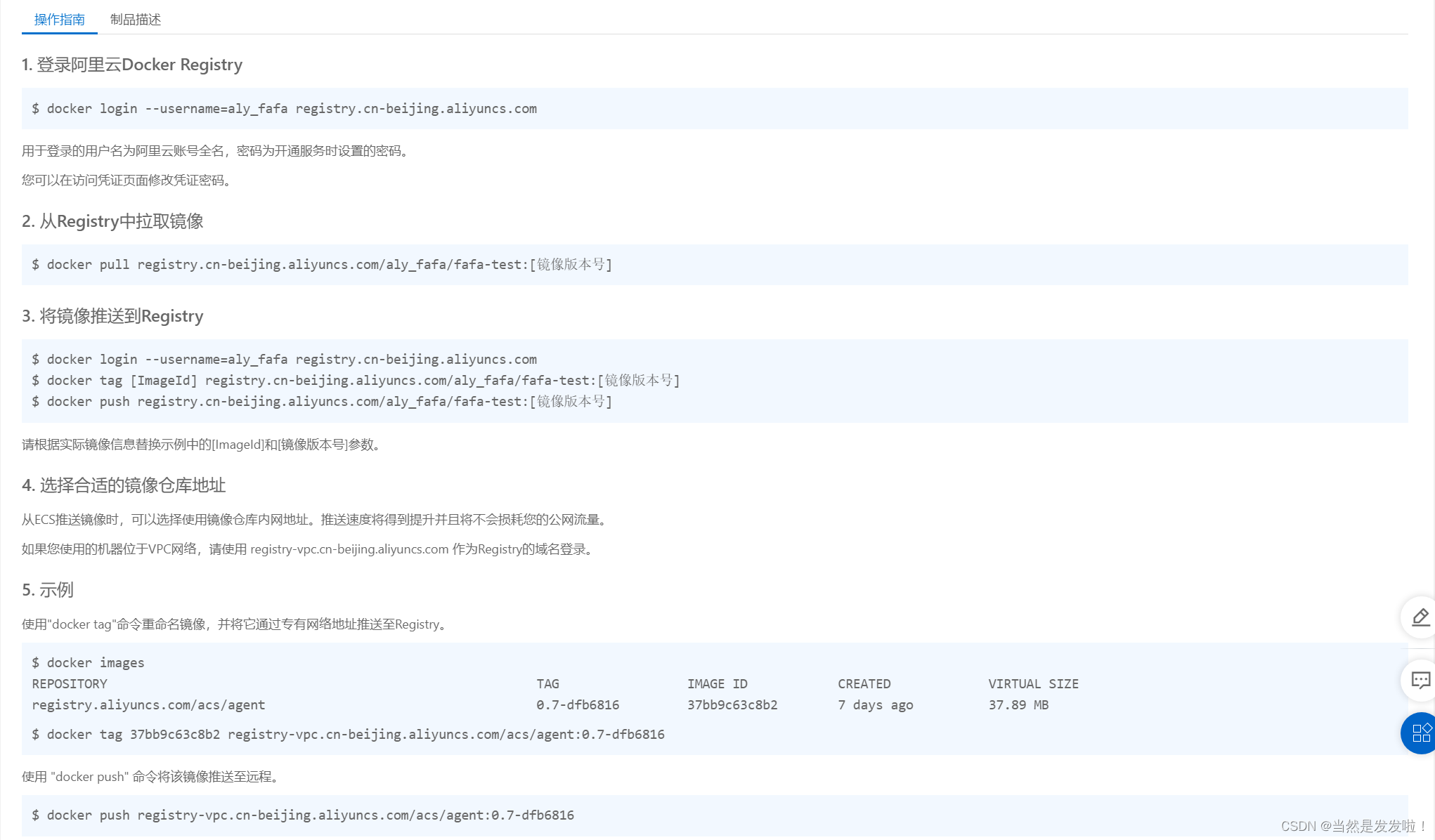Viewport: 1435px width, 840px height.
Task: Click the registry-vpc.cn-beijing.aliyuncs.com domain text
Action: [349, 549]
